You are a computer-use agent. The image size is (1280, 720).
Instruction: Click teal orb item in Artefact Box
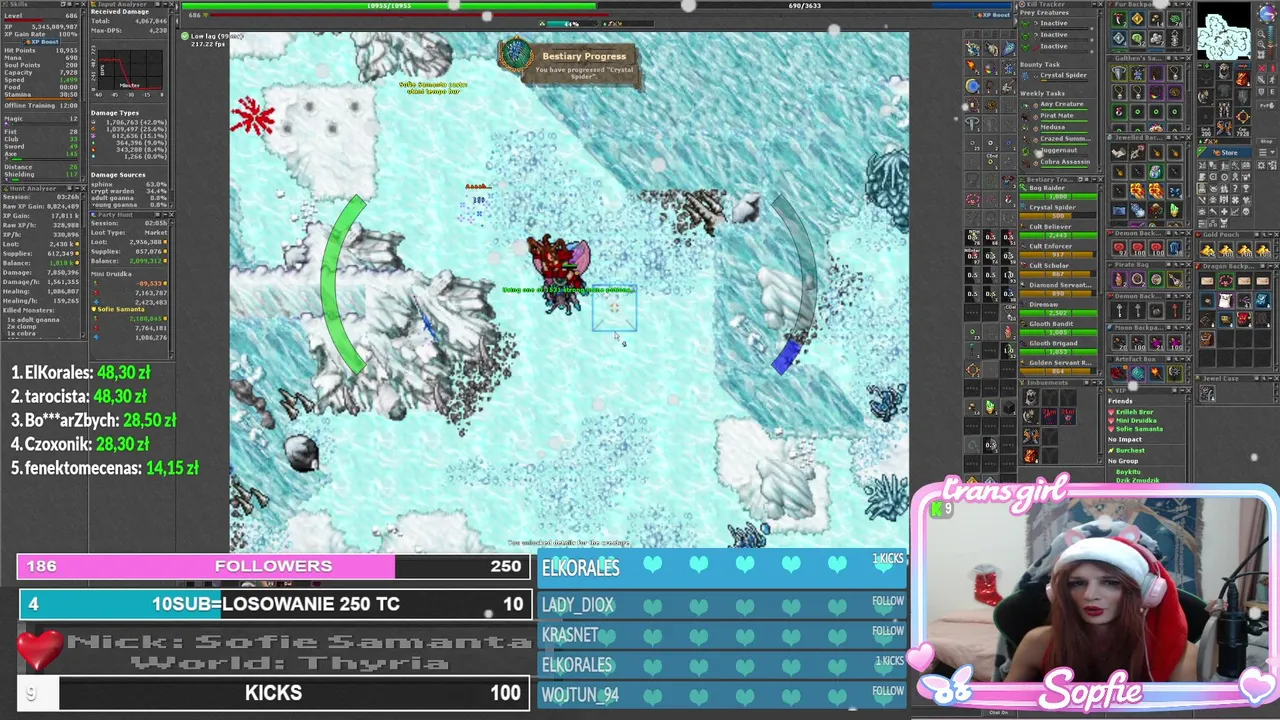tap(1137, 373)
